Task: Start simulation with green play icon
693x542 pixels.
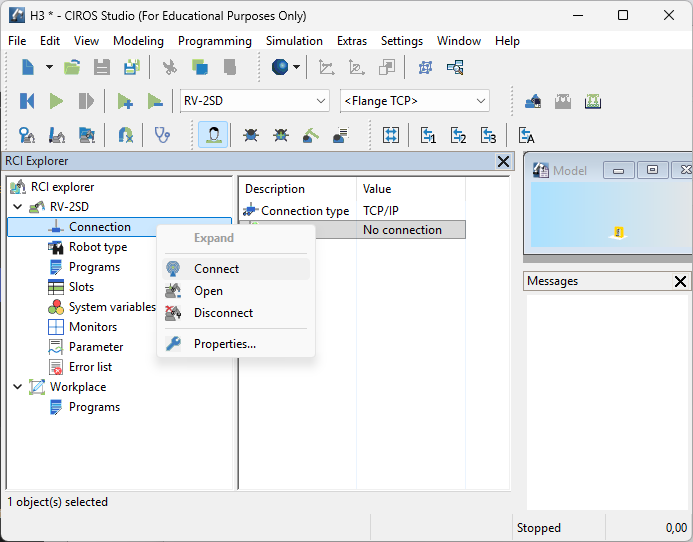Action: click(x=56, y=101)
